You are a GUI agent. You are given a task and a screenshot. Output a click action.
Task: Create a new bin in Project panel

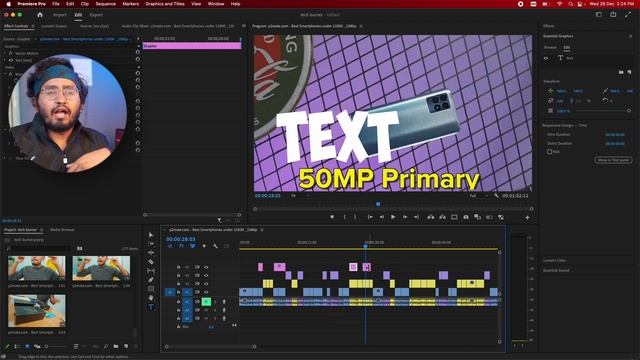(116, 346)
